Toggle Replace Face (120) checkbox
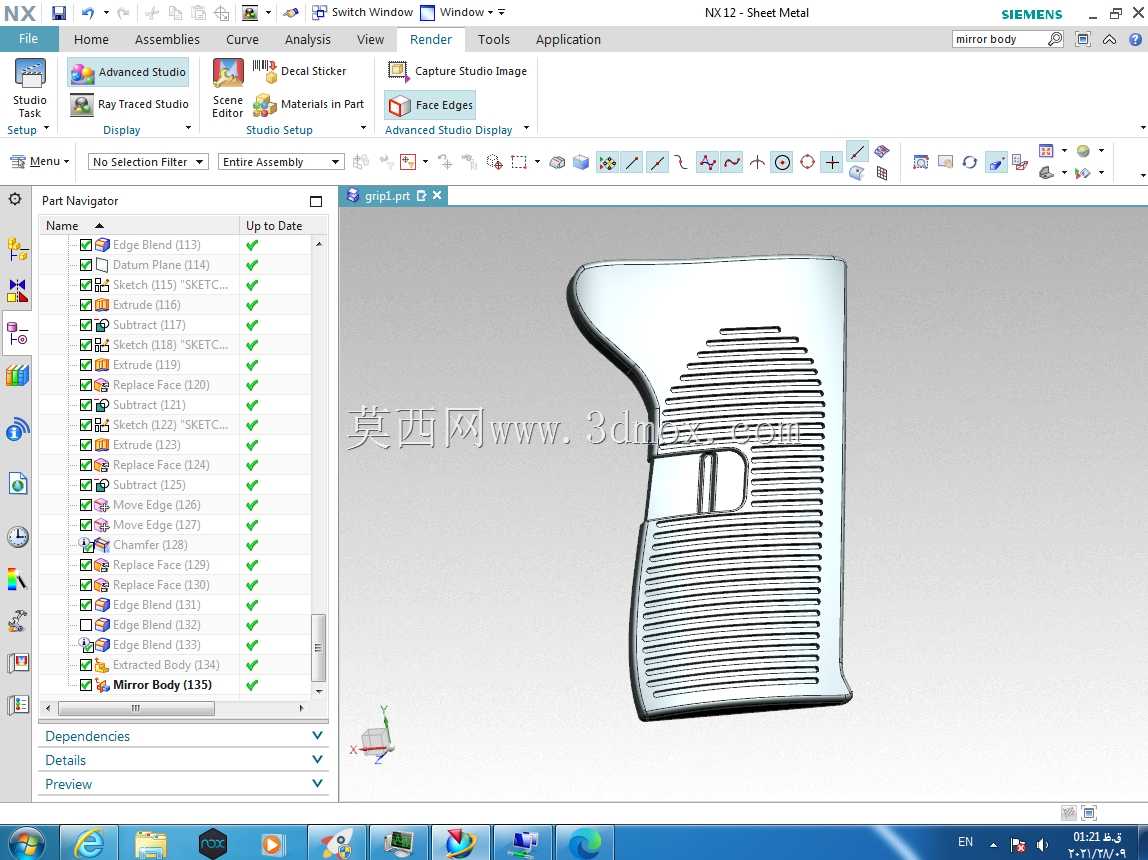 [x=86, y=384]
